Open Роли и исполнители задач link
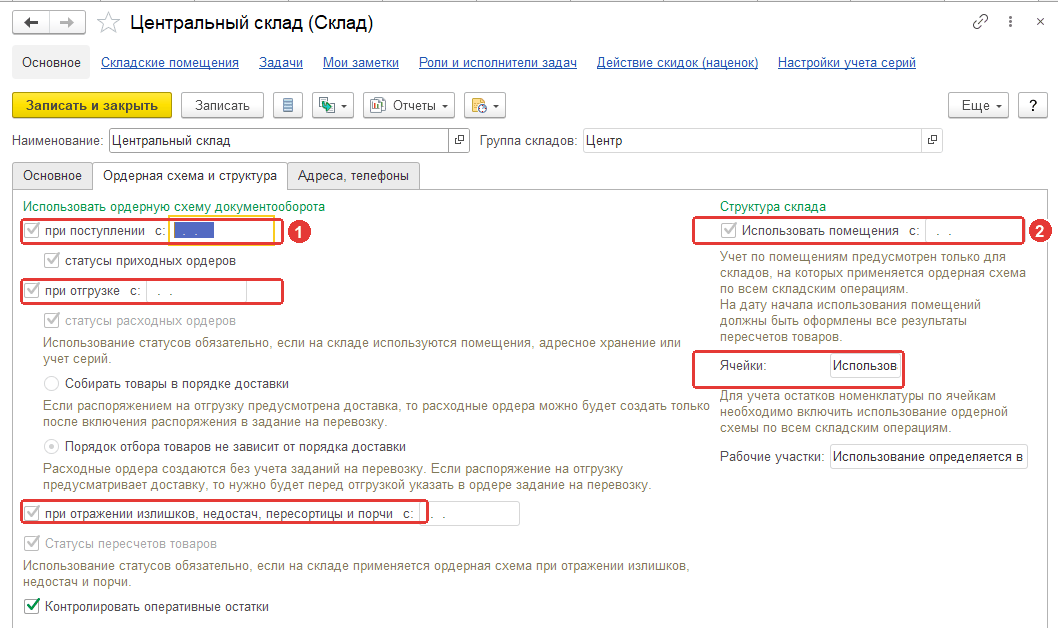Image resolution: width=1058 pixels, height=628 pixels. [498, 63]
